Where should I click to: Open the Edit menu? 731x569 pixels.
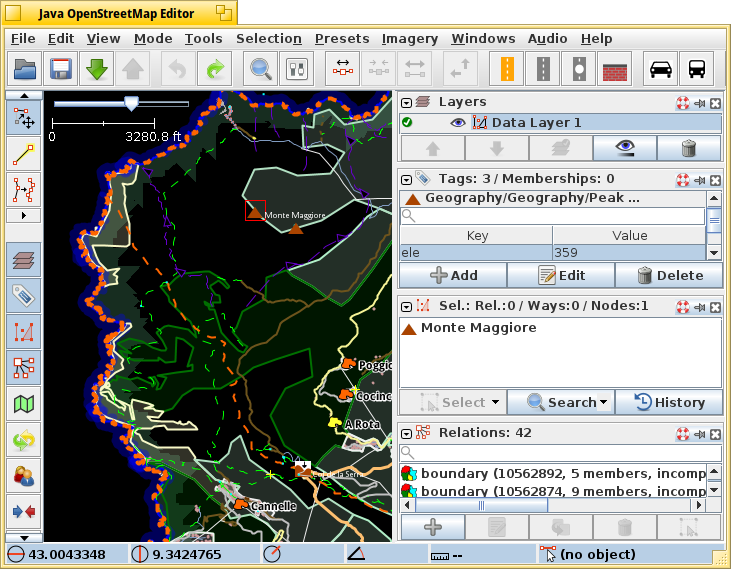click(61, 39)
